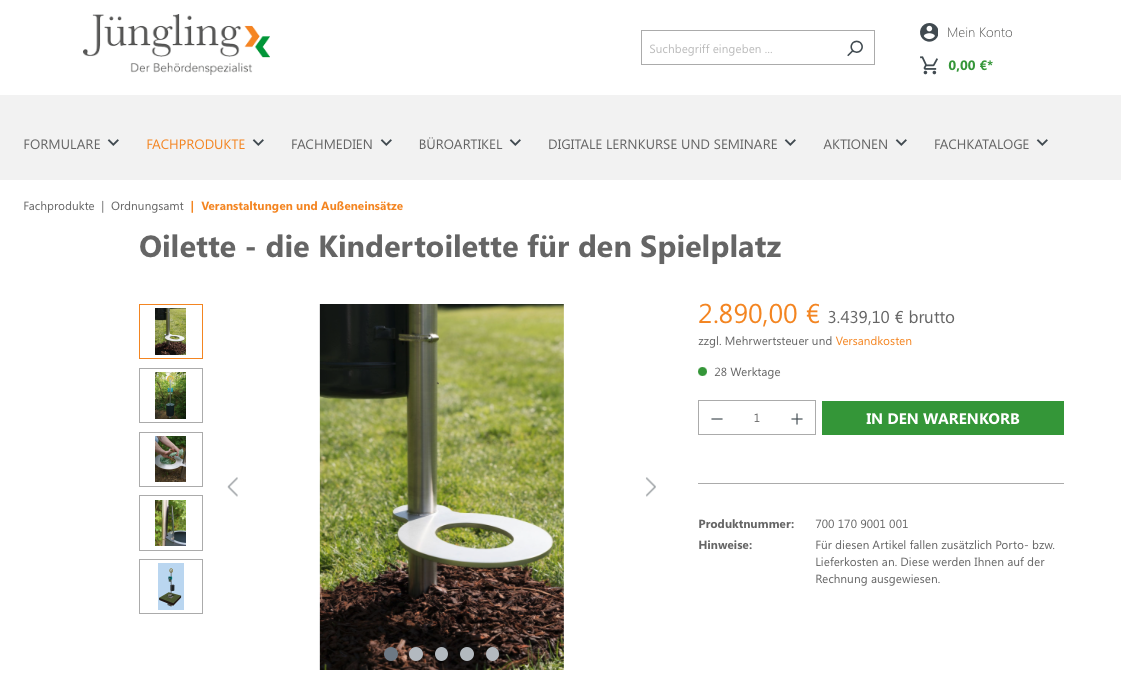Viewport: 1121px width, 693px height.
Task: Go to the next product image arrow
Action: pyautogui.click(x=650, y=487)
